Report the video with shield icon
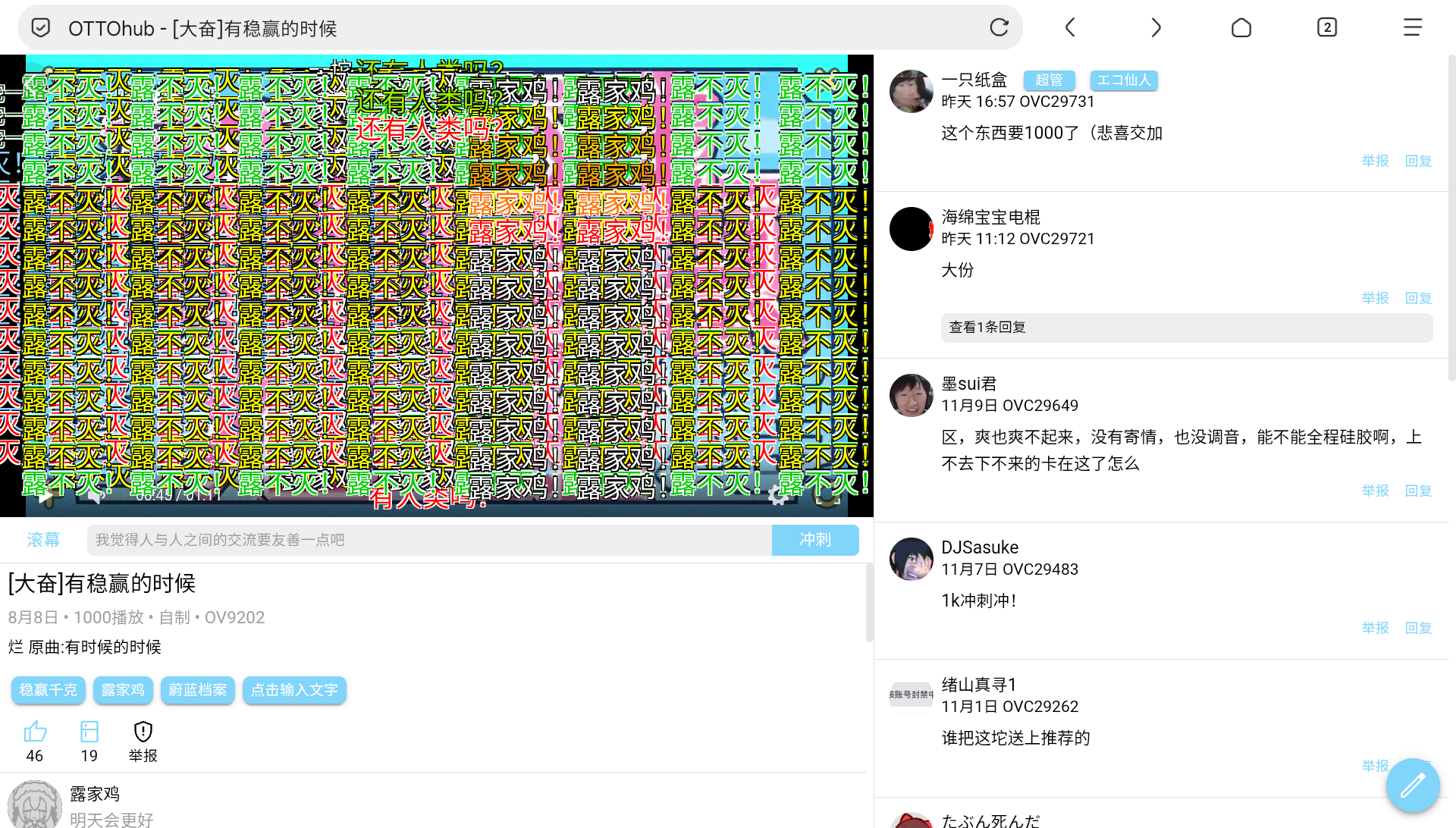This screenshot has width=1456, height=828. click(x=143, y=732)
